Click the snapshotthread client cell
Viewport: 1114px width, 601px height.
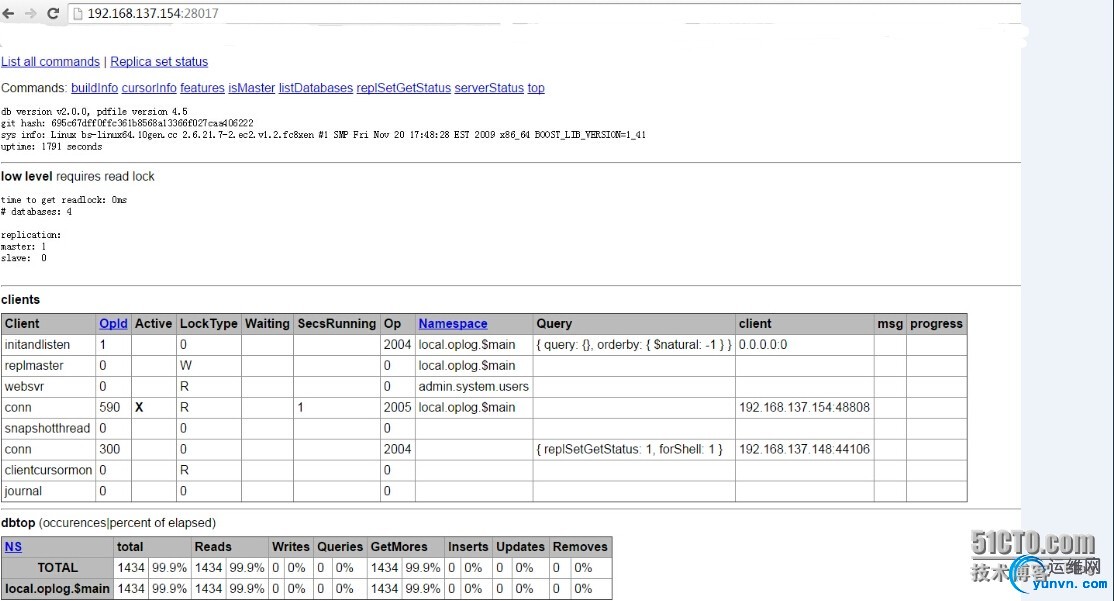pyautogui.click(x=48, y=428)
